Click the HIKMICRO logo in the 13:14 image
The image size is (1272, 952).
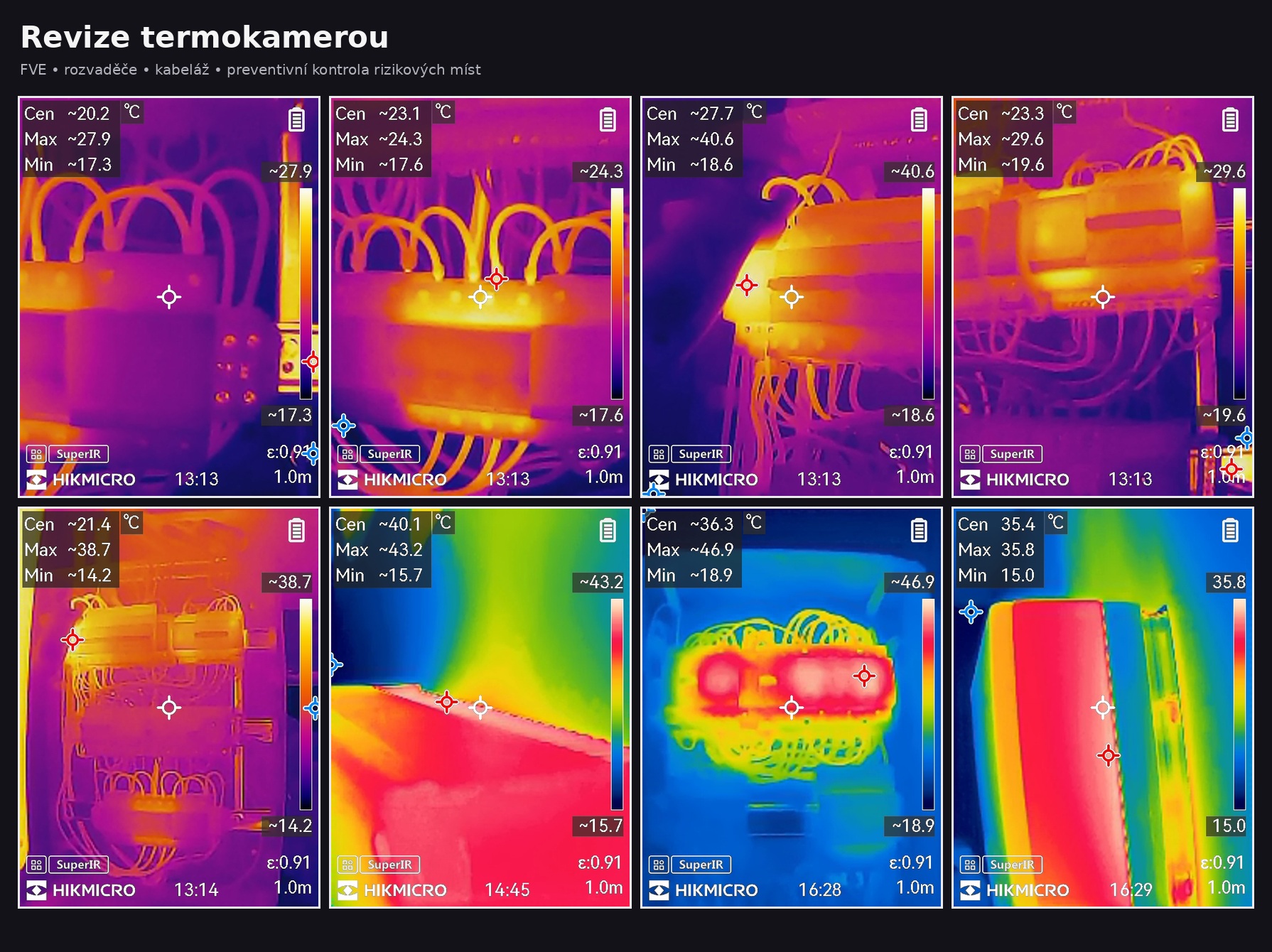80,890
